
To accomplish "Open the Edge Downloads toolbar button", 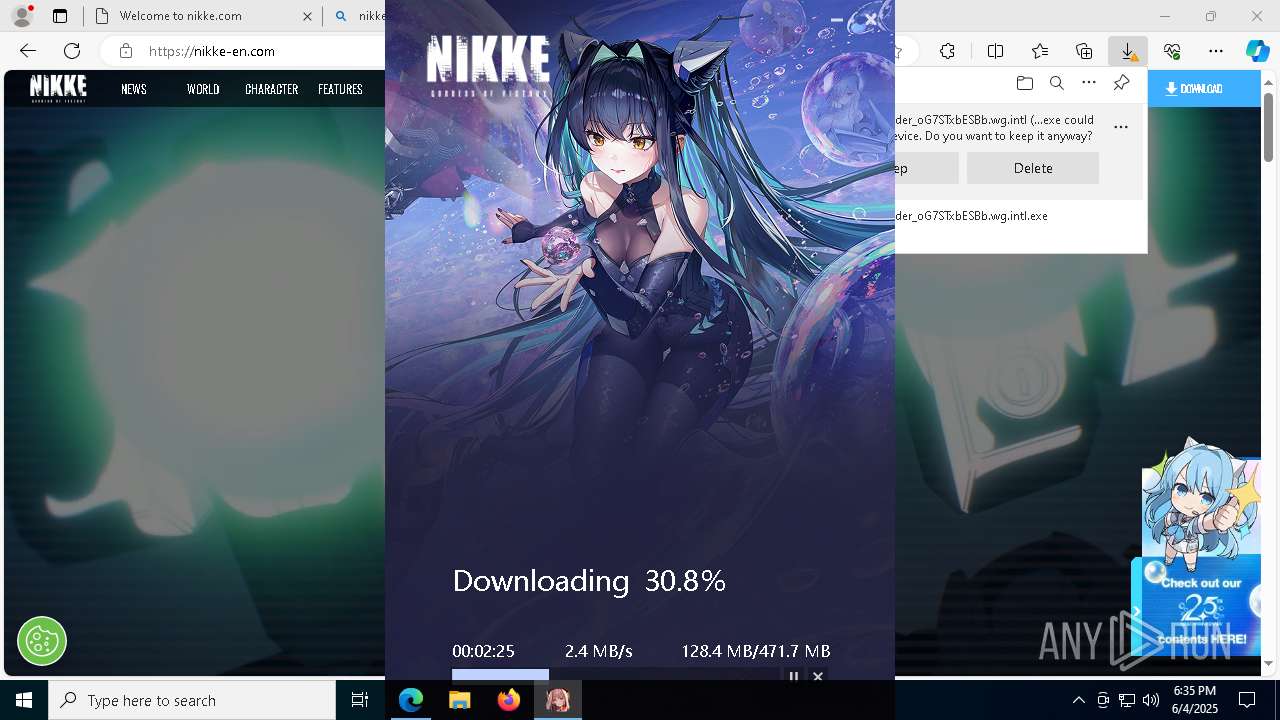I will pyautogui.click(x=1128, y=51).
